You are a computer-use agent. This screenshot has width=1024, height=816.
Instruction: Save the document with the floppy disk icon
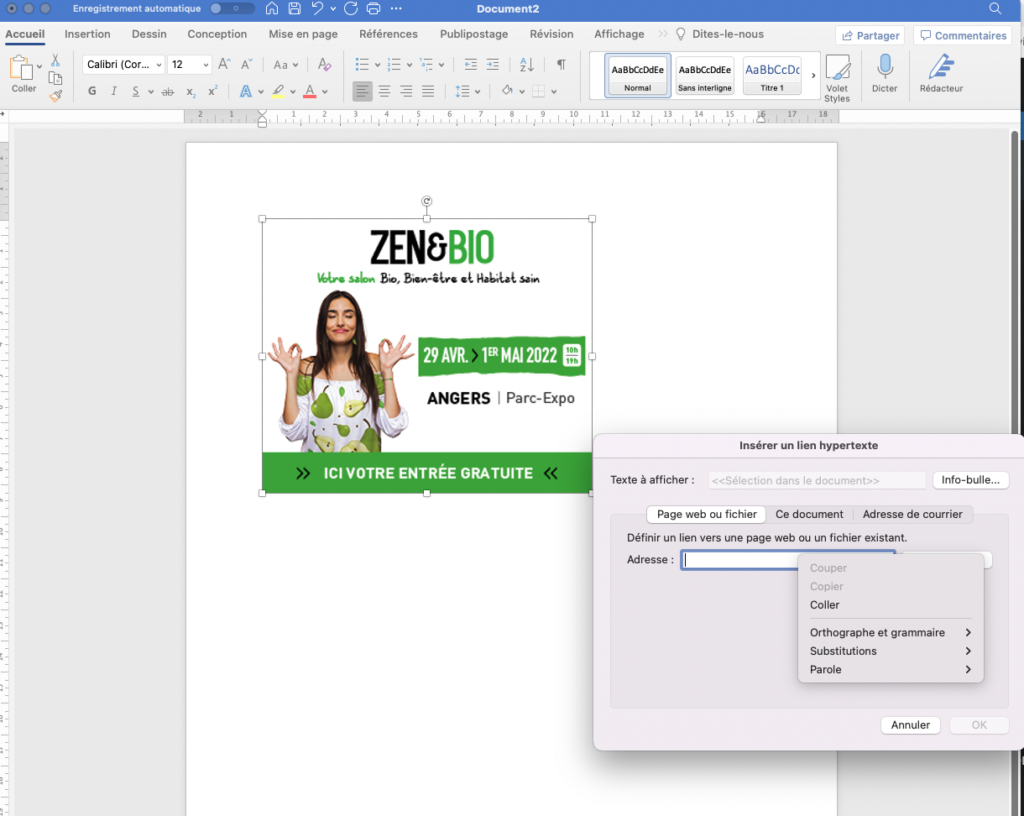pos(295,8)
